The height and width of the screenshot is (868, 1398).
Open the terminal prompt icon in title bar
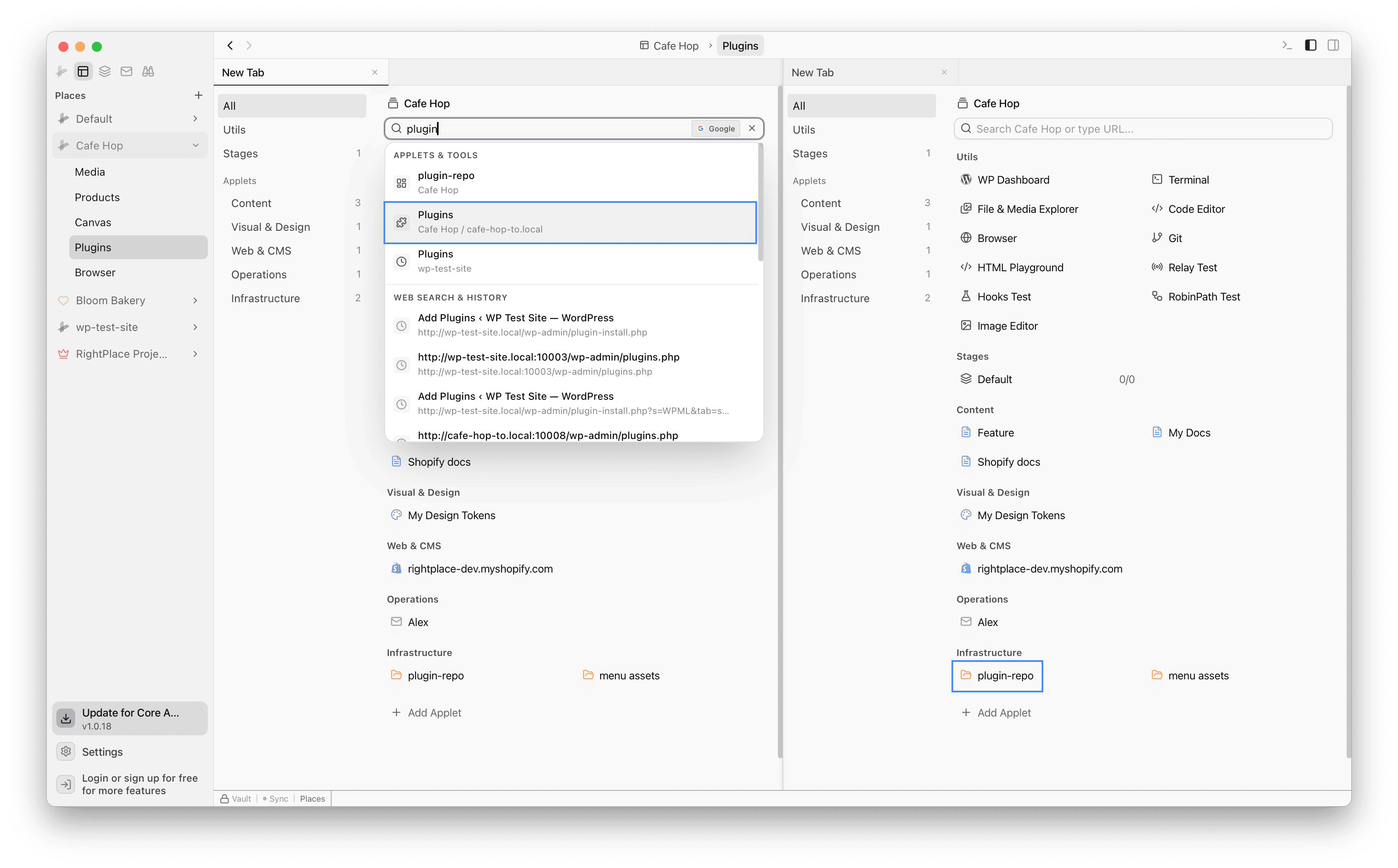click(x=1287, y=45)
